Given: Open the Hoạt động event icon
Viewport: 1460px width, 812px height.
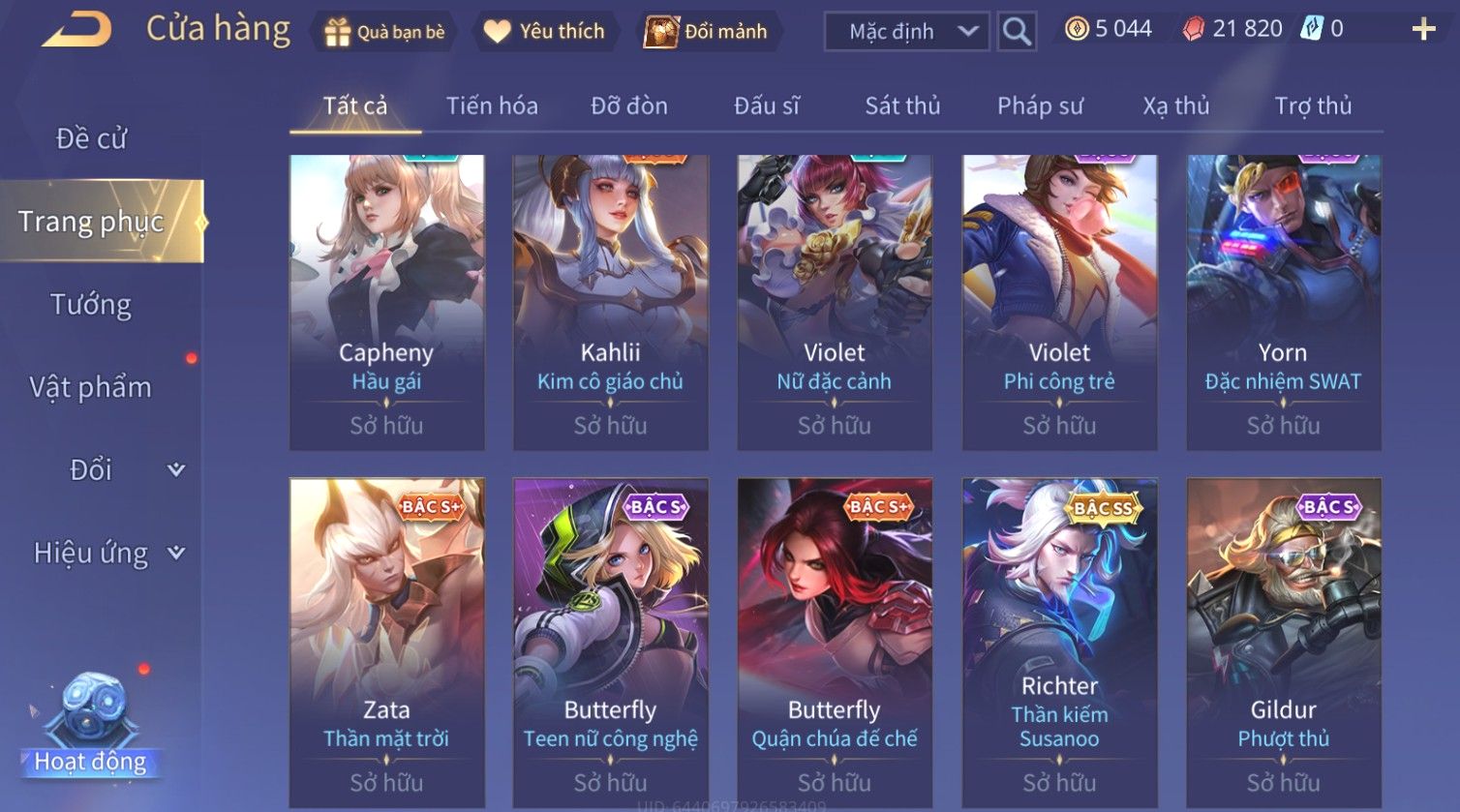Looking at the screenshot, I should click(x=90, y=724).
